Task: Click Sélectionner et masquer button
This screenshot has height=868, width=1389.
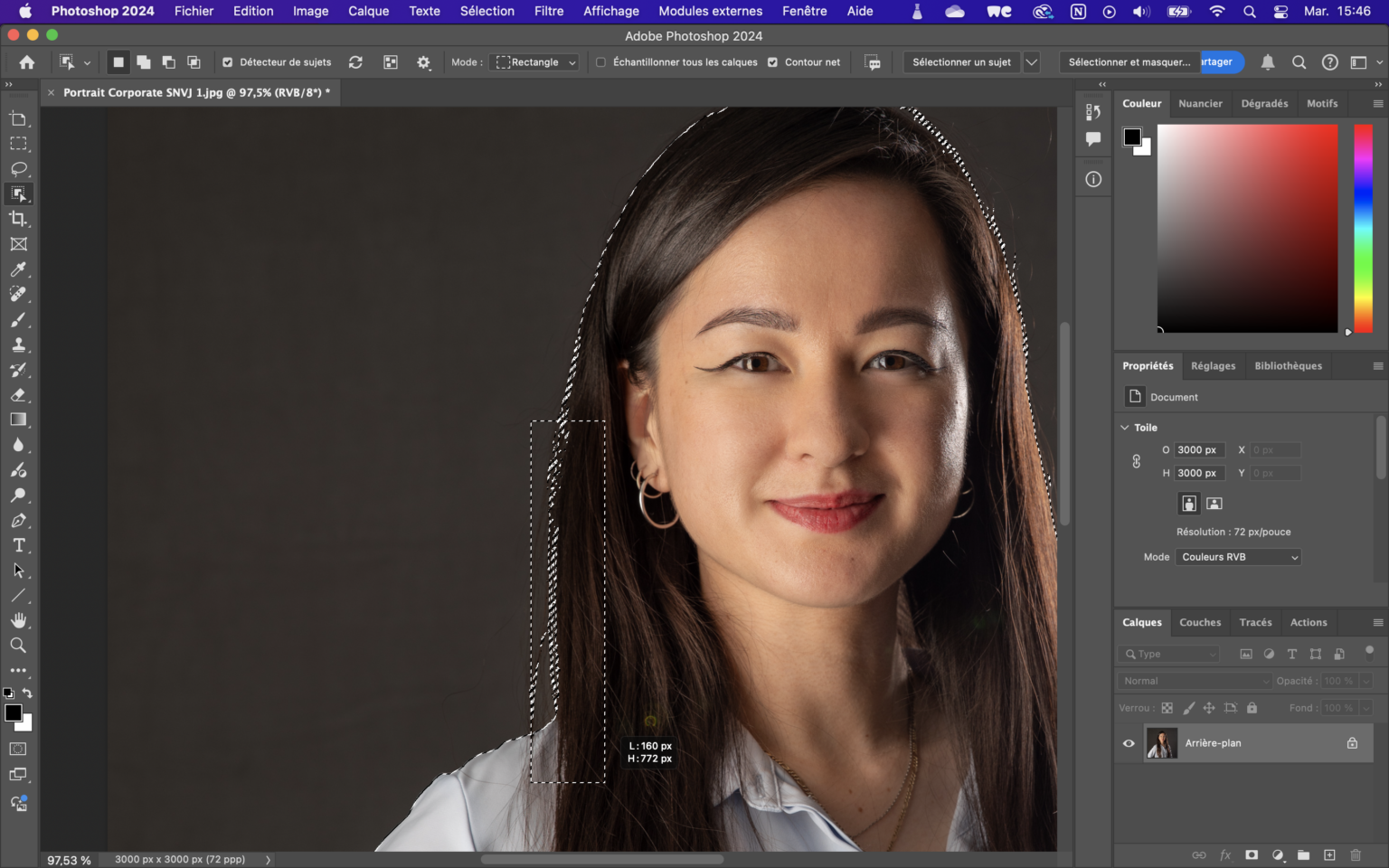Action: point(1129,62)
